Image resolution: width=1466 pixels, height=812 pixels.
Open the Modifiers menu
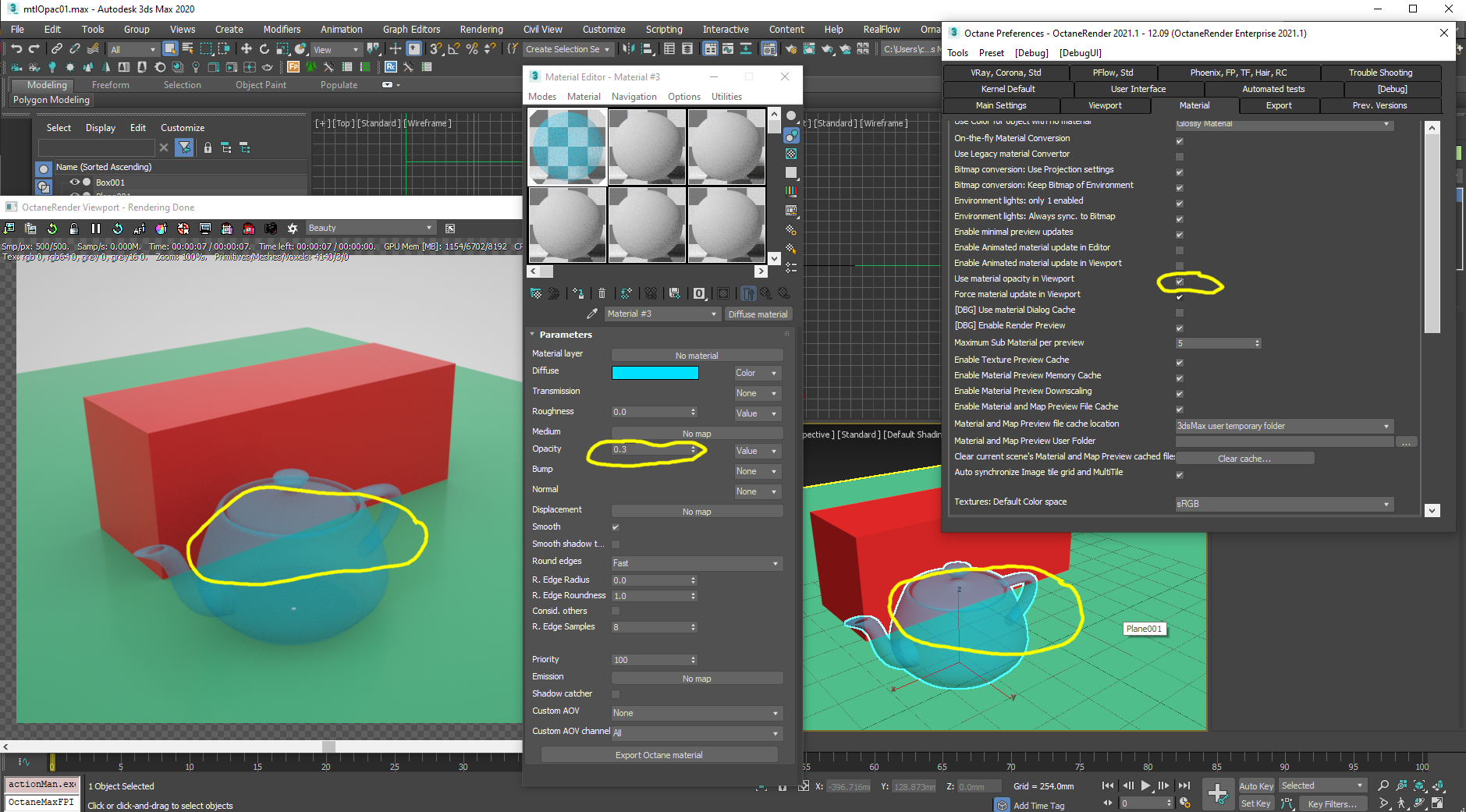282,30
